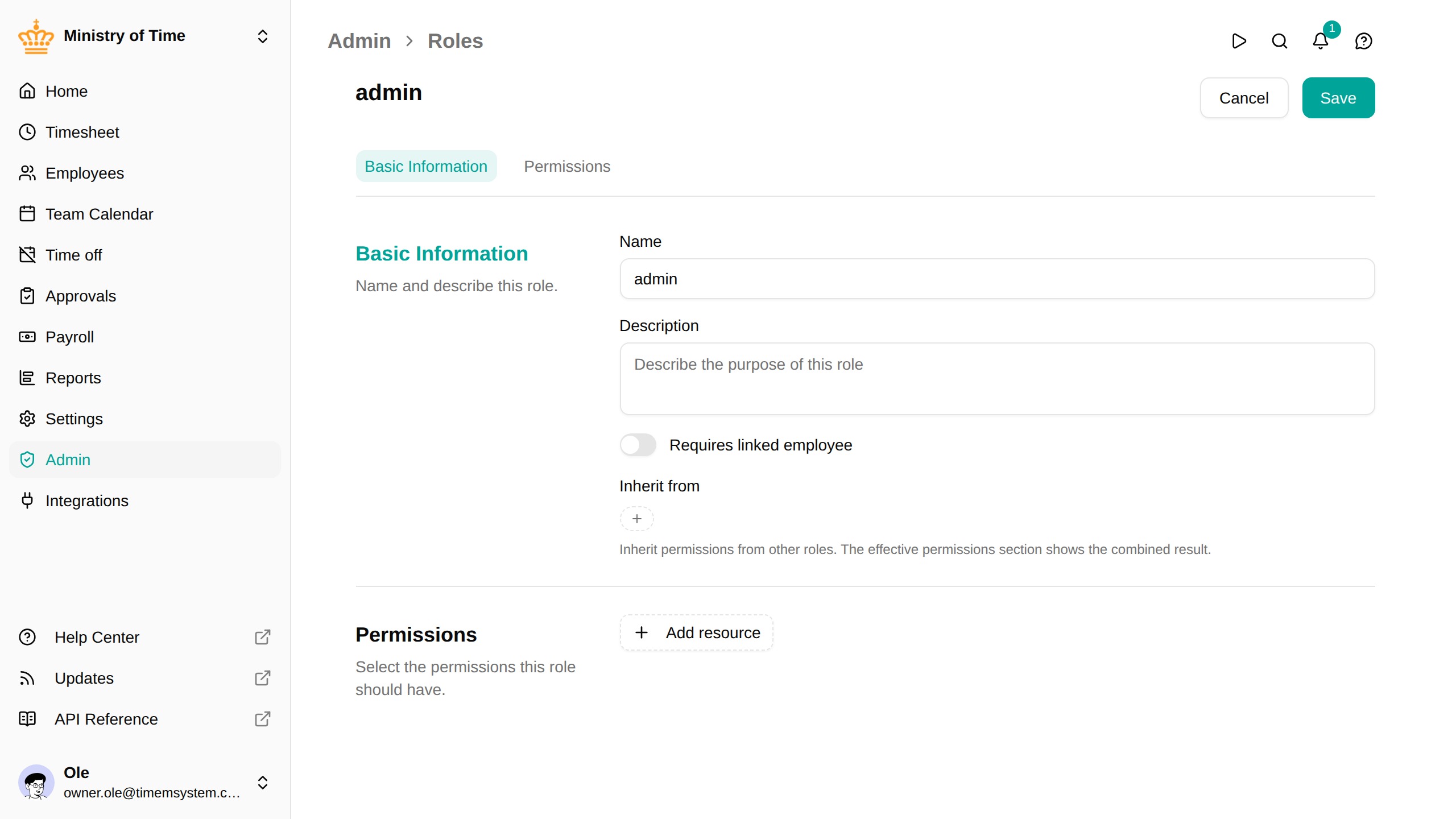This screenshot has height=819, width=1456.
Task: Click the Description text area
Action: (x=997, y=378)
